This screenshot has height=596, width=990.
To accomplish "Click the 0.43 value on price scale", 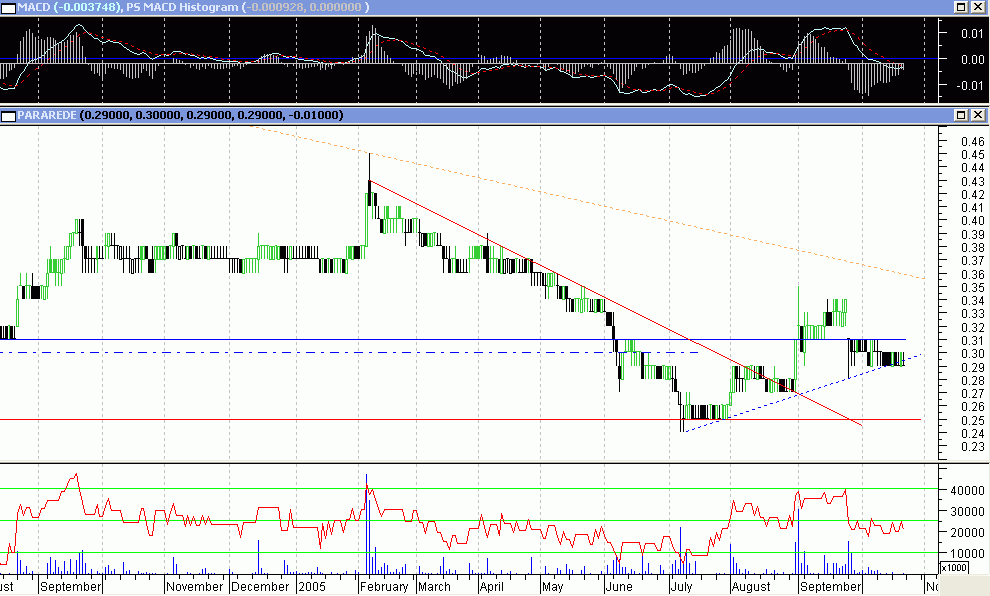I will point(972,181).
